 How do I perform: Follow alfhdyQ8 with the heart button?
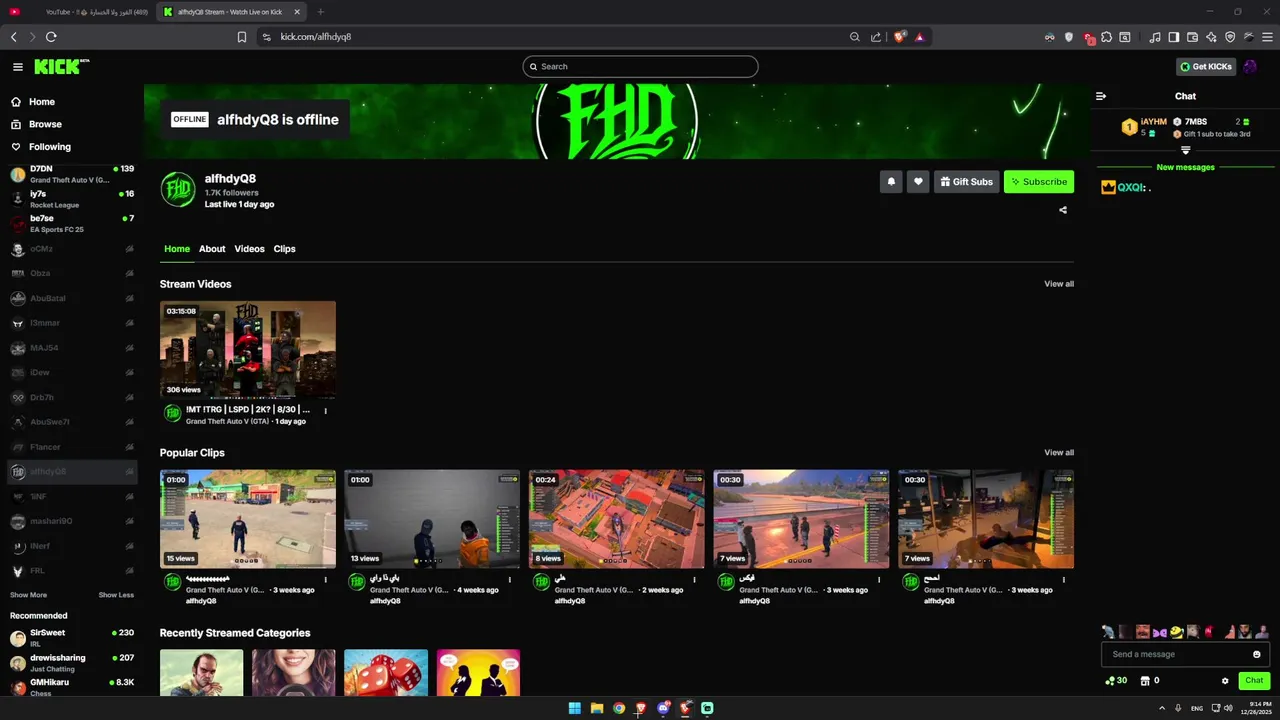tap(918, 182)
